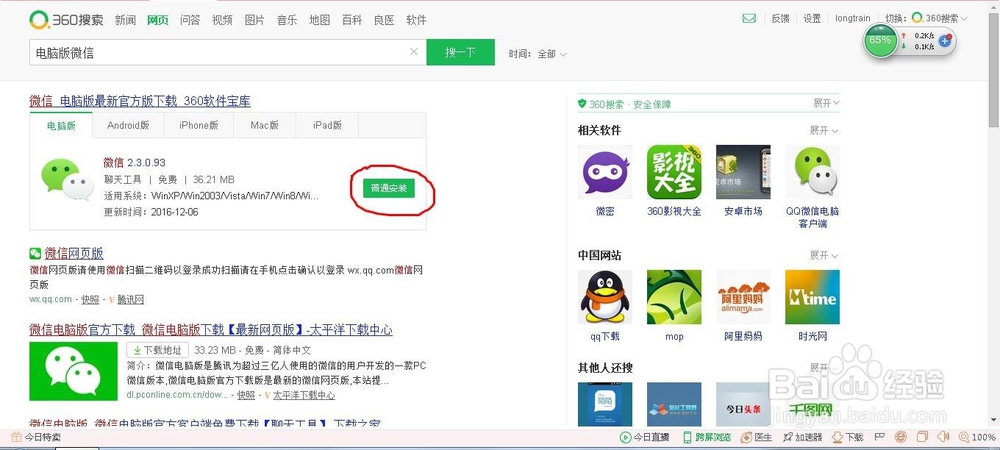Select the iPhone版 tab
Image resolution: width=1000 pixels, height=450 pixels.
pyautogui.click(x=199, y=125)
